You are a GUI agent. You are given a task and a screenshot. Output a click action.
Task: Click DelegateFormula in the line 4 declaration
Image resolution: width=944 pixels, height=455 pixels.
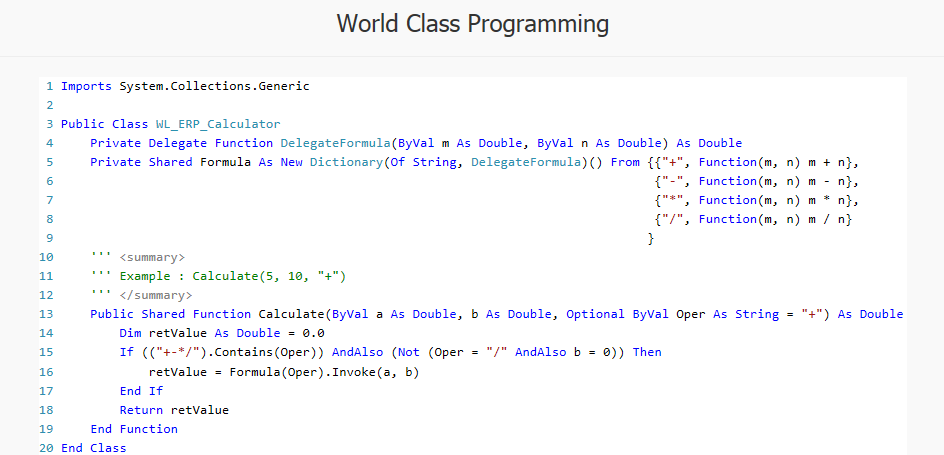[x=335, y=143]
